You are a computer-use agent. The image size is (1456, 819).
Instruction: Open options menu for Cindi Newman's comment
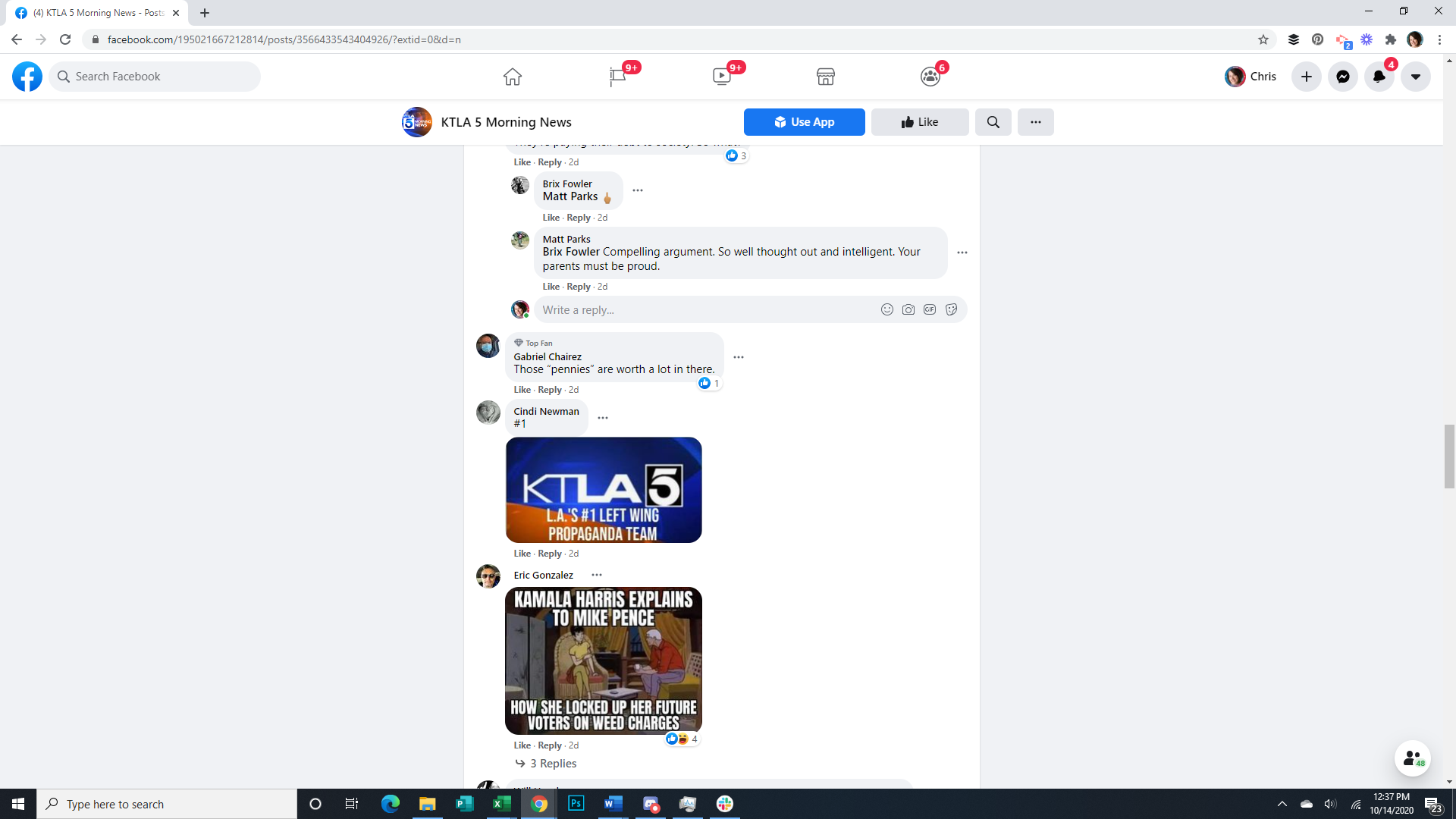(x=603, y=418)
